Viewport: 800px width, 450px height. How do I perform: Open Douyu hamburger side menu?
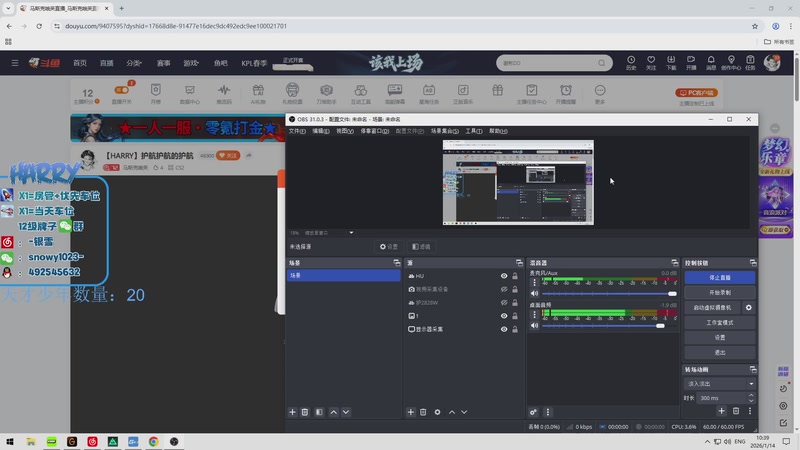(15, 63)
